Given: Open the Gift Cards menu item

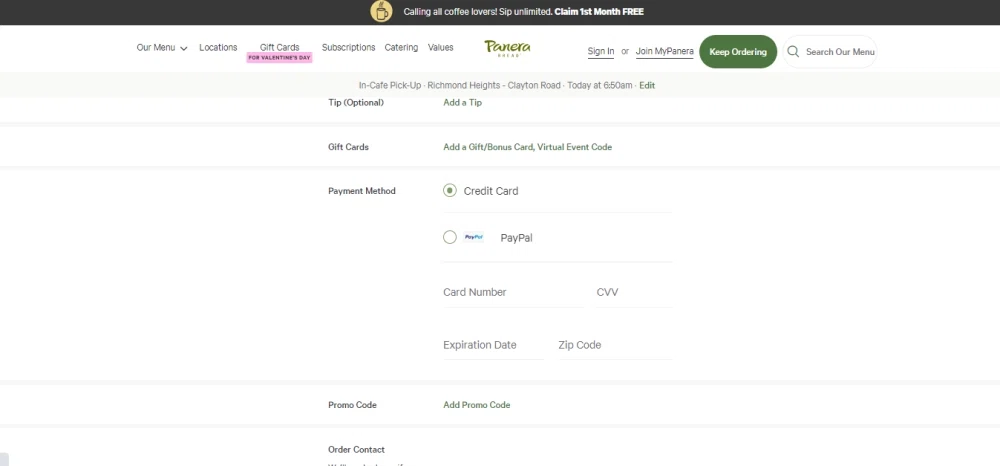Looking at the screenshot, I should click(x=279, y=48).
